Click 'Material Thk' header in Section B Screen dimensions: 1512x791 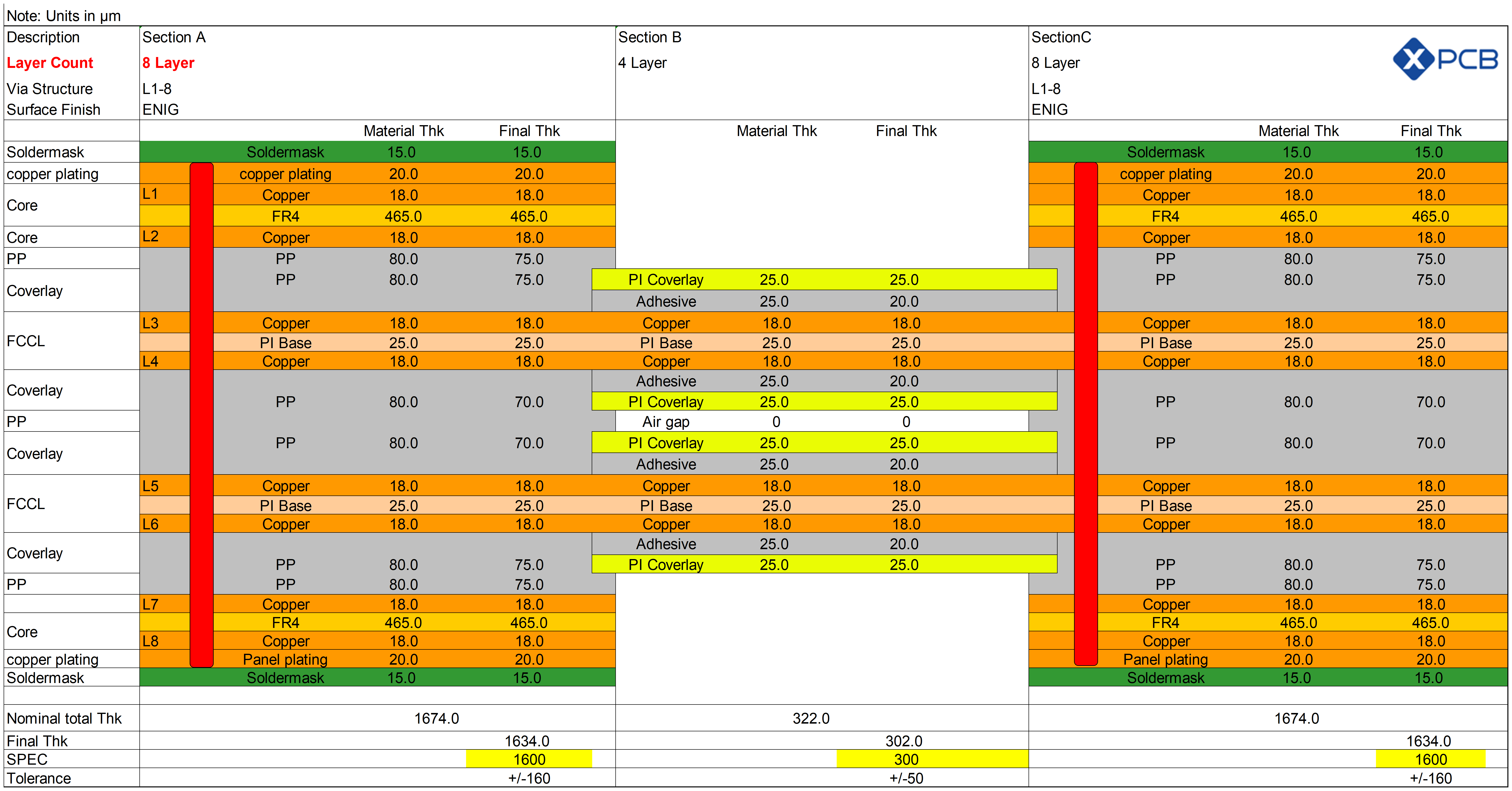[777, 131]
